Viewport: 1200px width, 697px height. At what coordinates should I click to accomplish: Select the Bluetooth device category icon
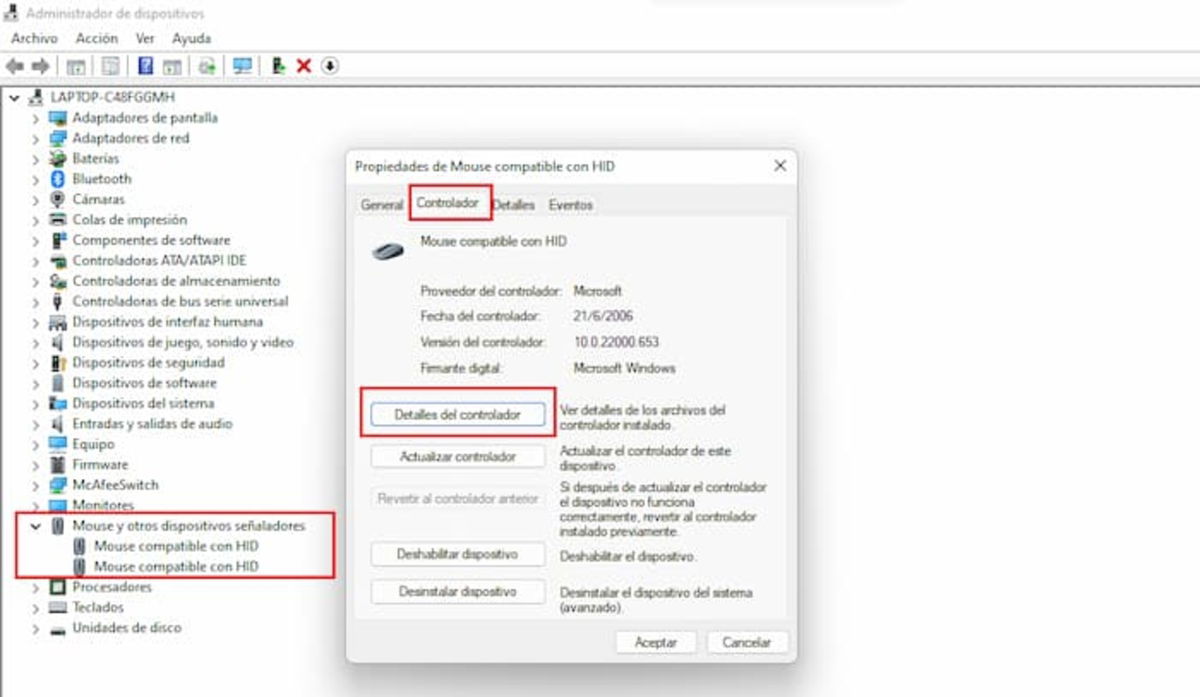[x=59, y=179]
